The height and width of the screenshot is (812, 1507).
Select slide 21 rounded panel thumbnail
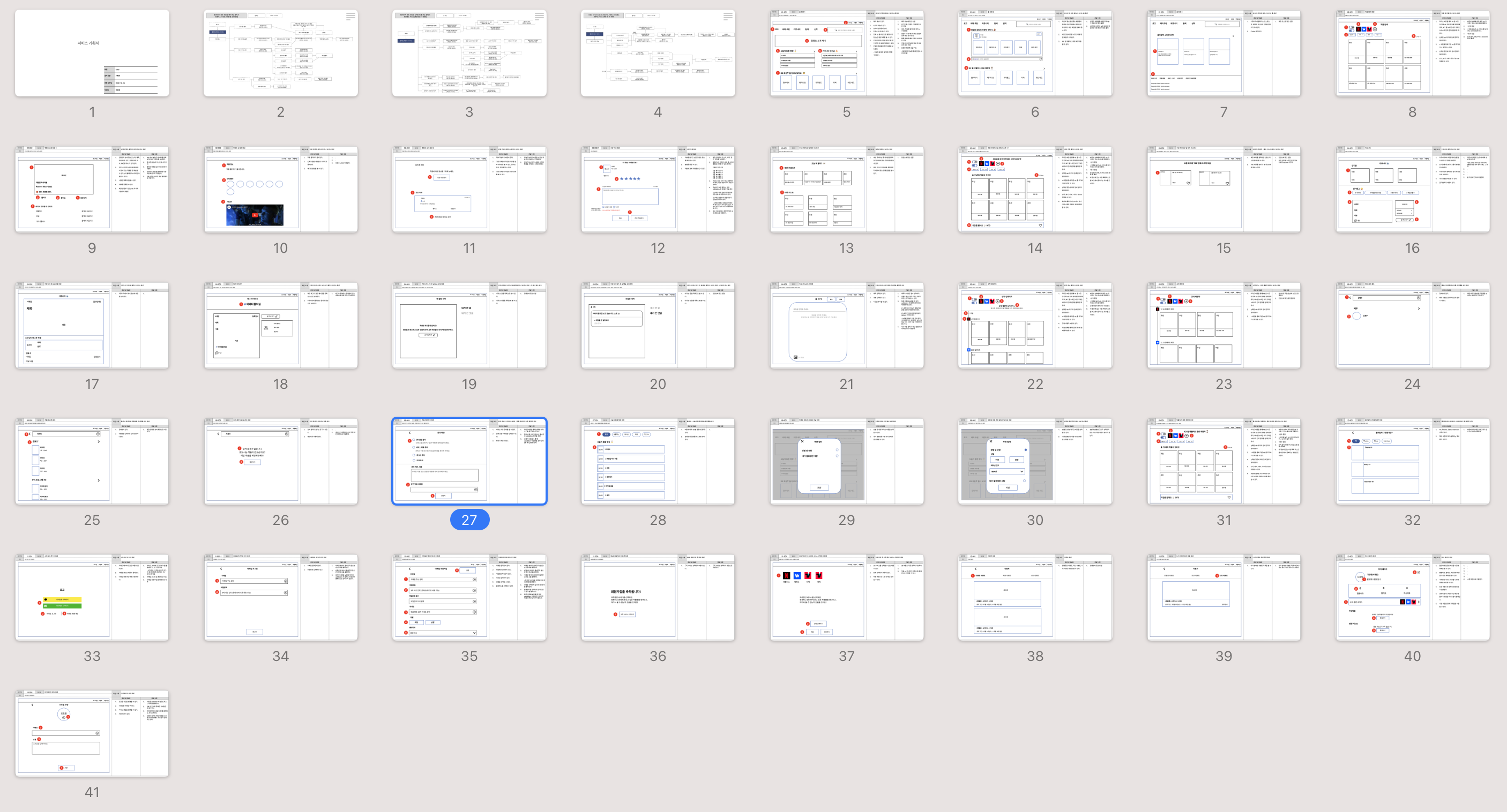(x=847, y=325)
